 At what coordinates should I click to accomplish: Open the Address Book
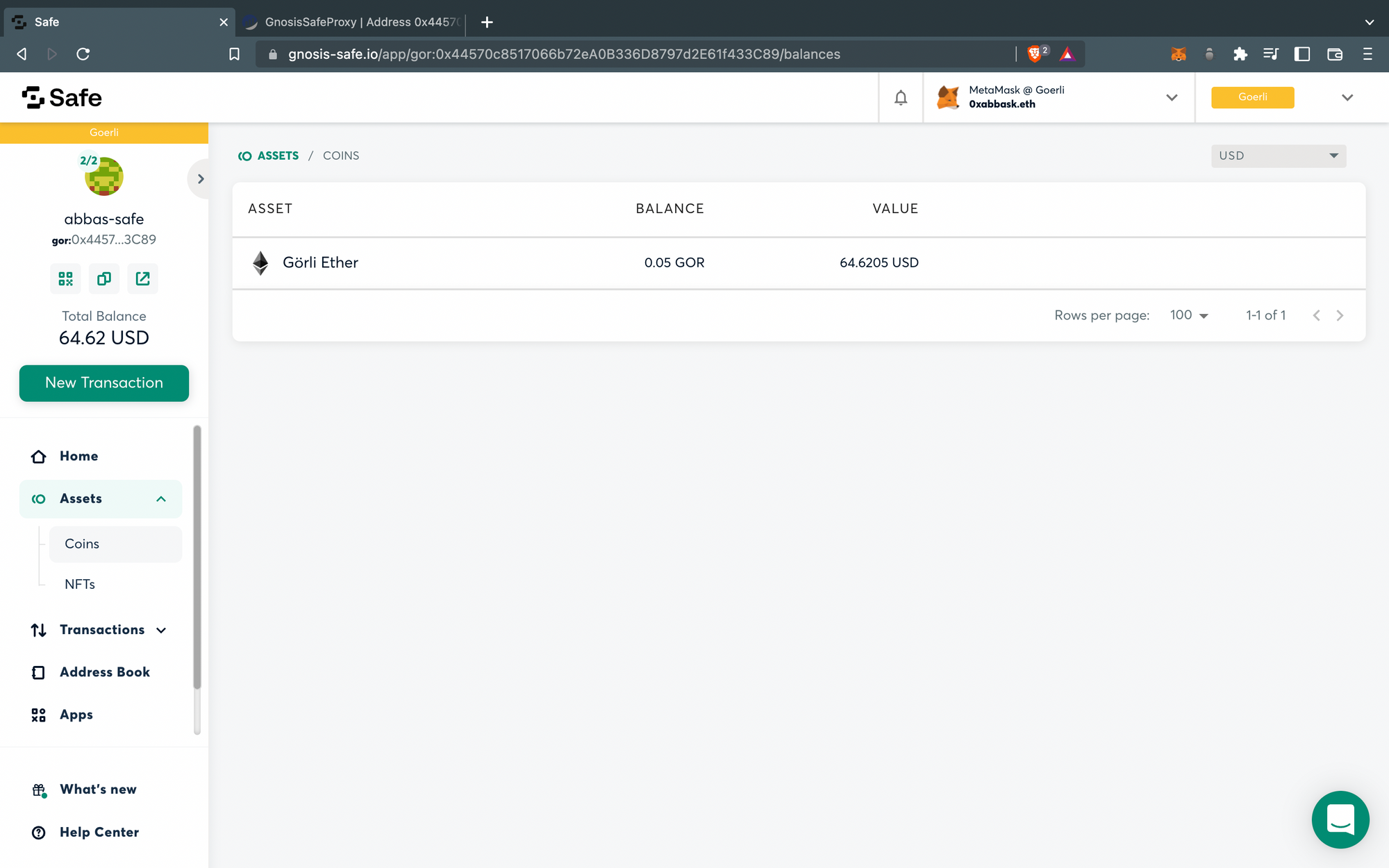(104, 672)
